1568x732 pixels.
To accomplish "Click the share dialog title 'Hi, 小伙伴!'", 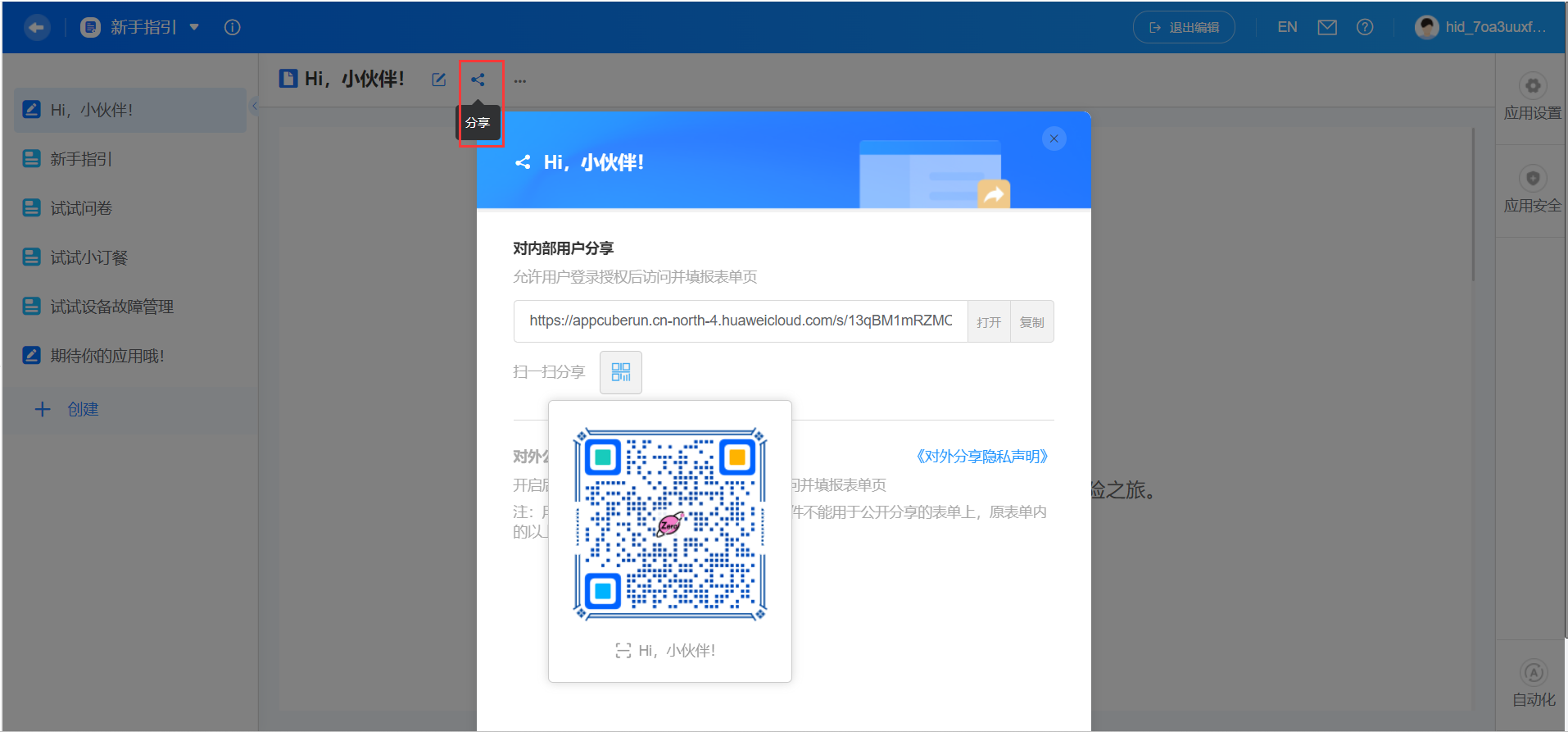I will click(x=594, y=163).
